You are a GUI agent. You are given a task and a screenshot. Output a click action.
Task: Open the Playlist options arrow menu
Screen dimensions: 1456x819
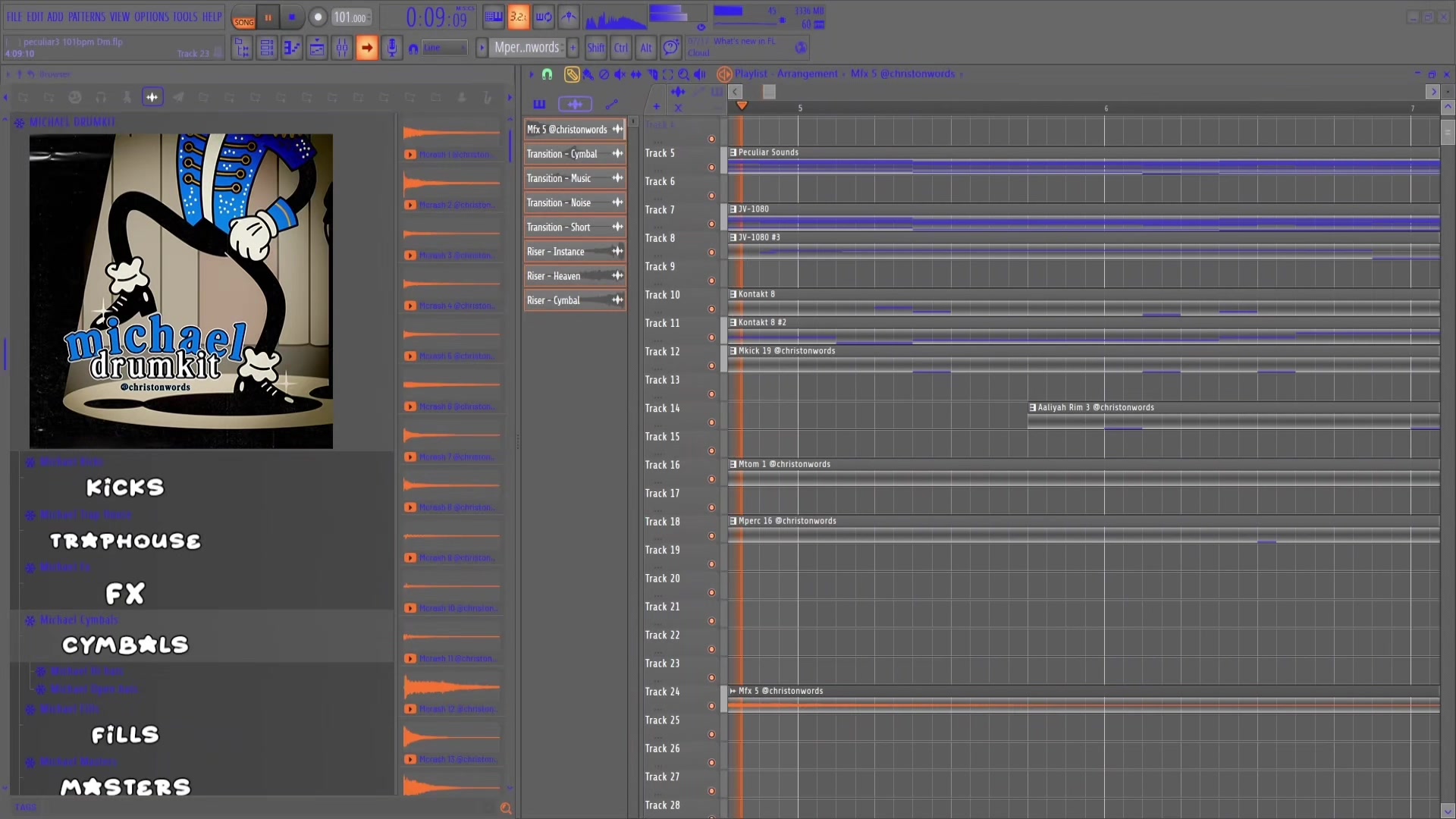pyautogui.click(x=531, y=74)
